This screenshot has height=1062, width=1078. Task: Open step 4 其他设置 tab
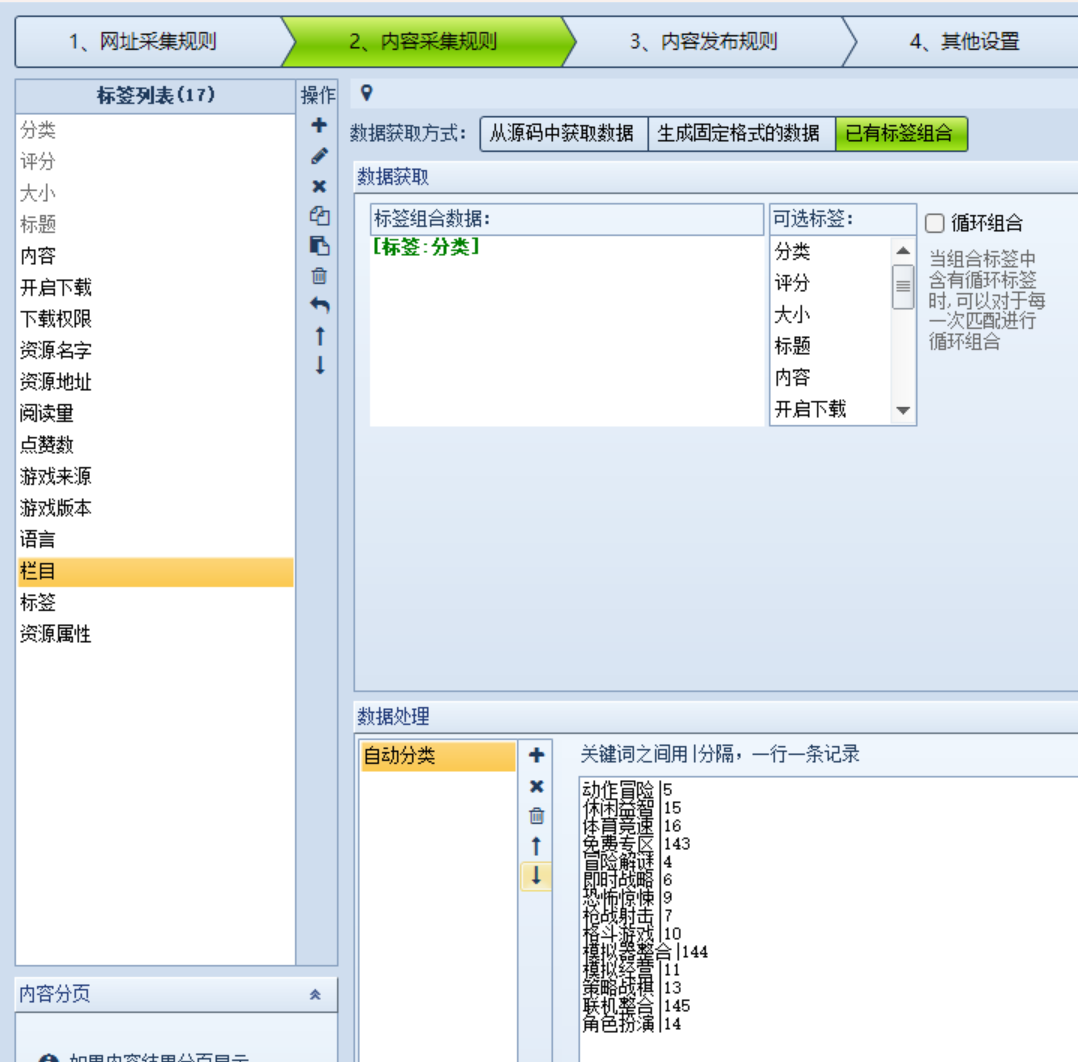pyautogui.click(x=964, y=41)
